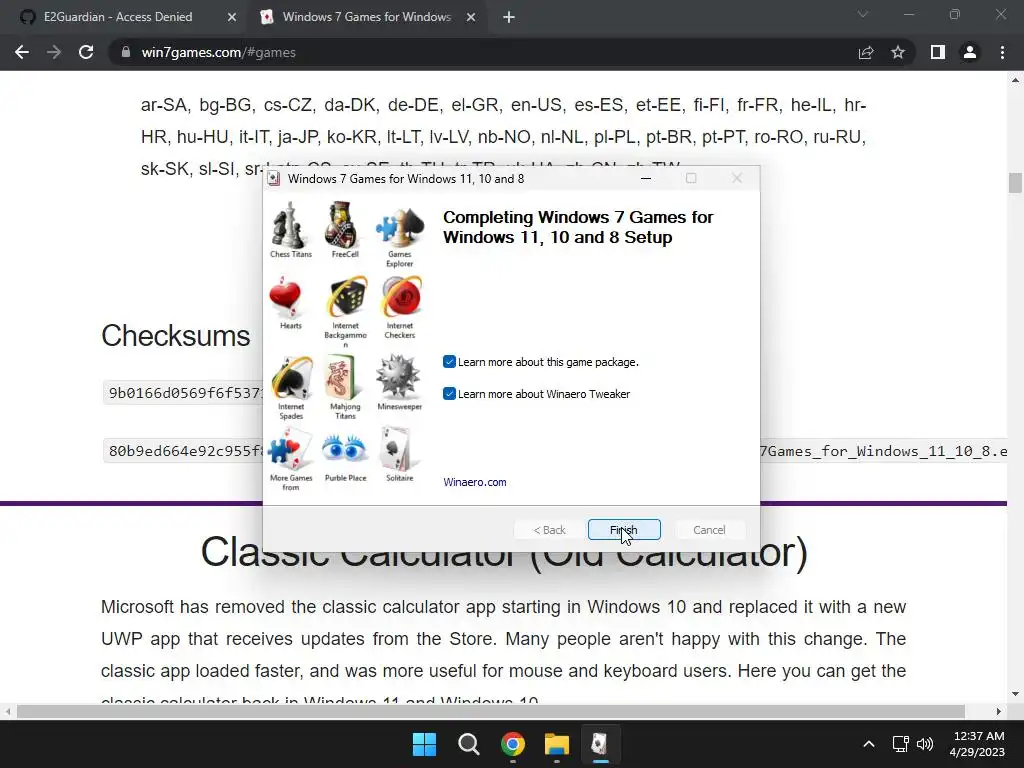Viewport: 1024px width, 768px height.
Task: Click the 80b9ed664e92c955f checksum text
Action: click(185, 451)
